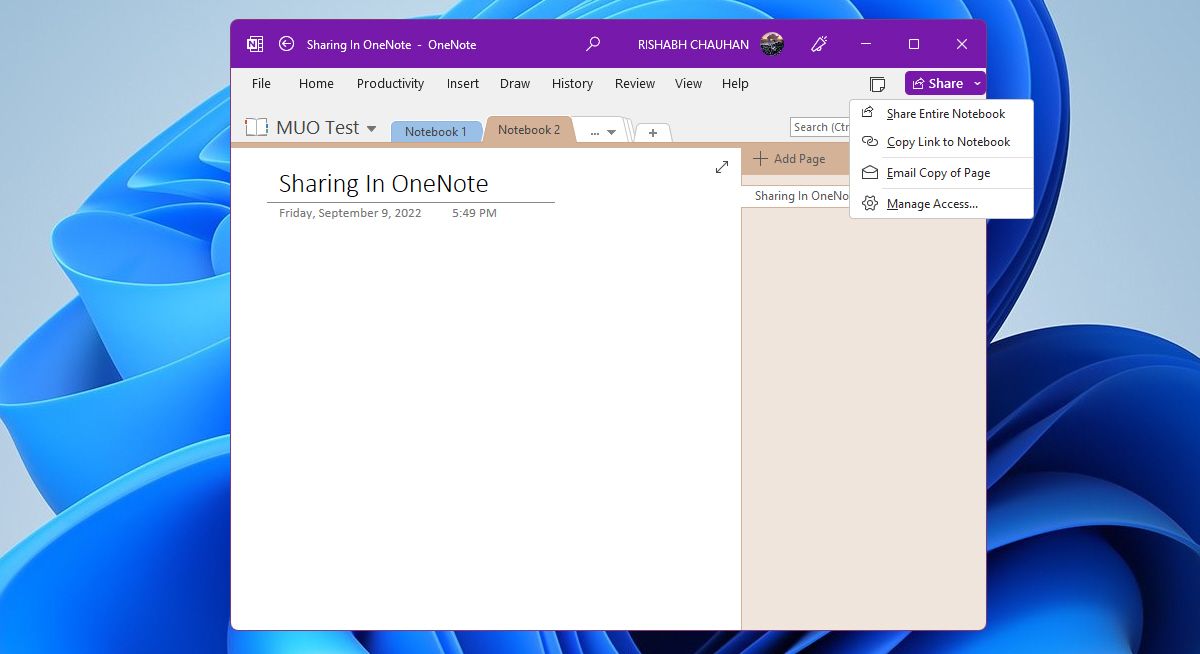Open the Review tab

635,83
